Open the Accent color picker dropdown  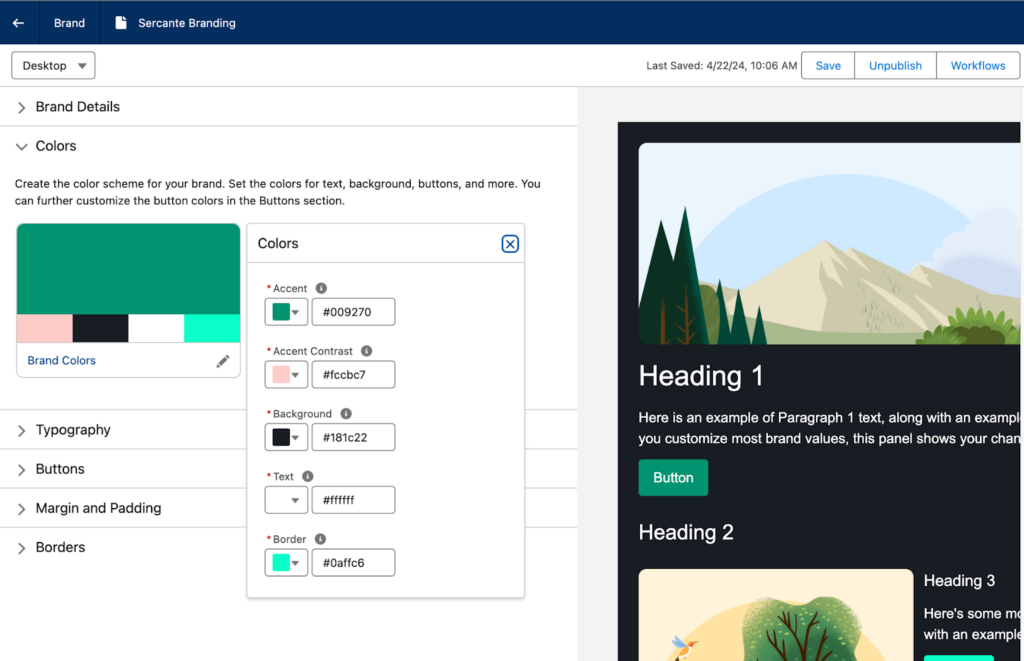286,312
